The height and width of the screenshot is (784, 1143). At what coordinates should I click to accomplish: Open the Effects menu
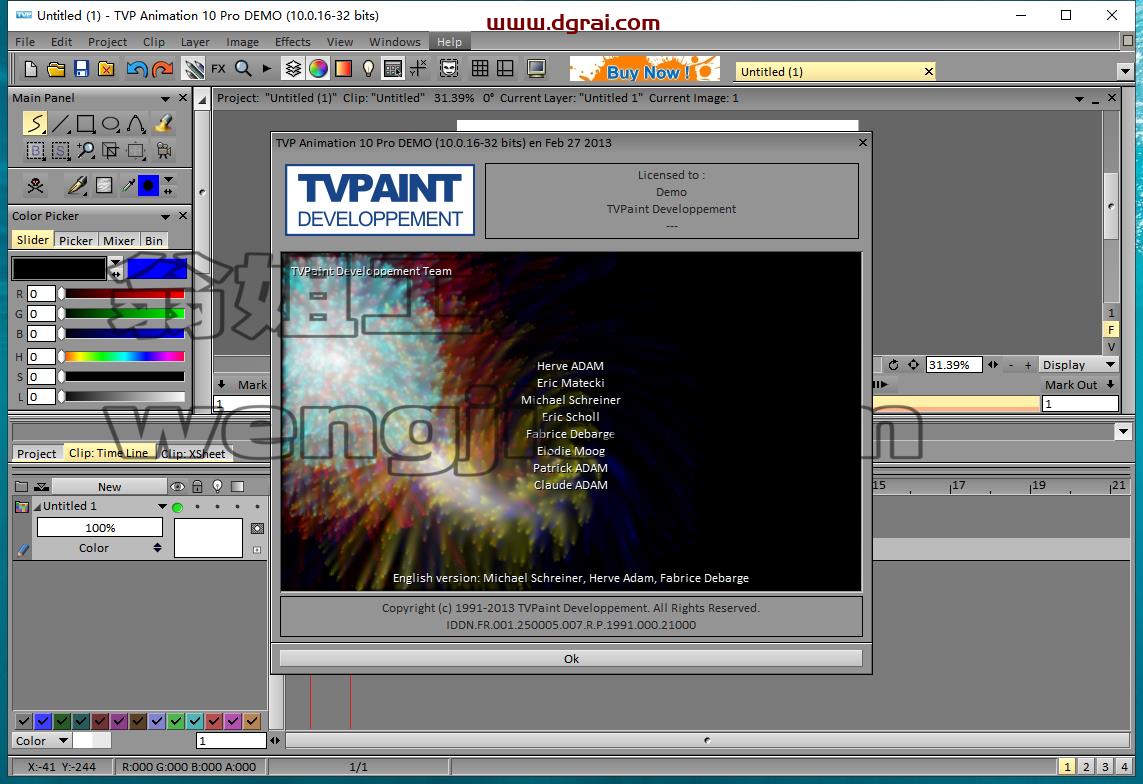(x=292, y=42)
